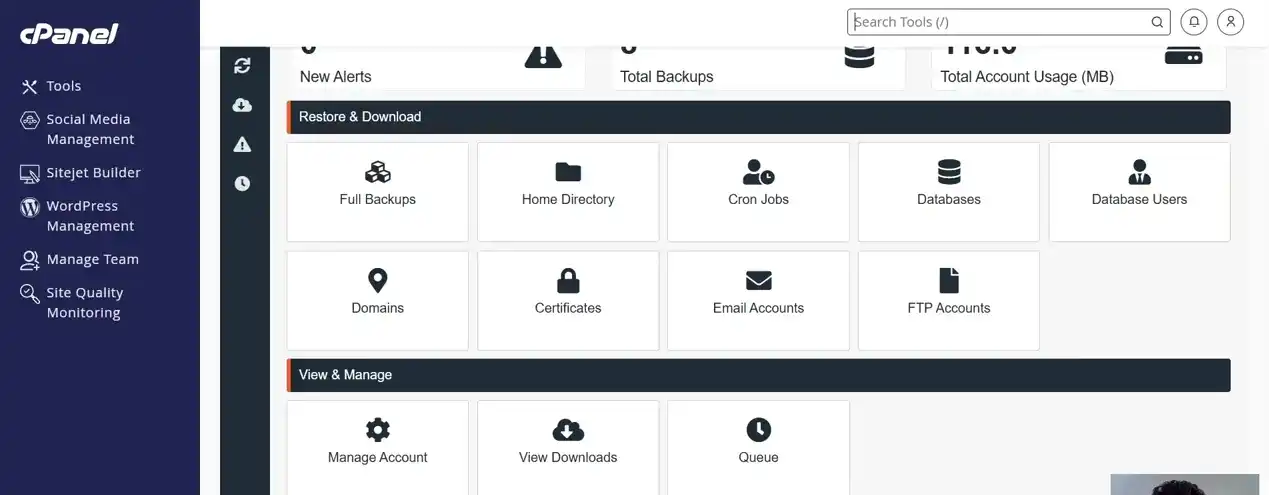Click the Total Backups label
The width and height of the screenshot is (1269, 495).
[x=667, y=77]
